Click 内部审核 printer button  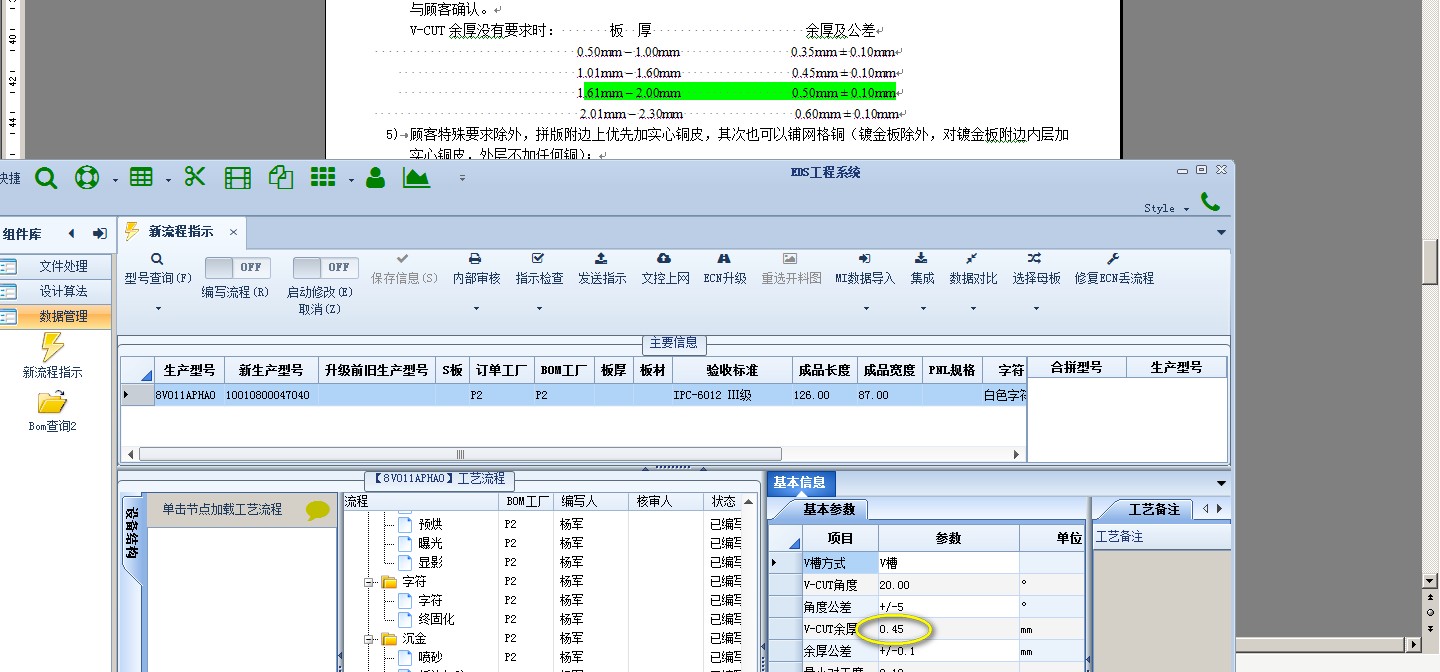pos(476,269)
